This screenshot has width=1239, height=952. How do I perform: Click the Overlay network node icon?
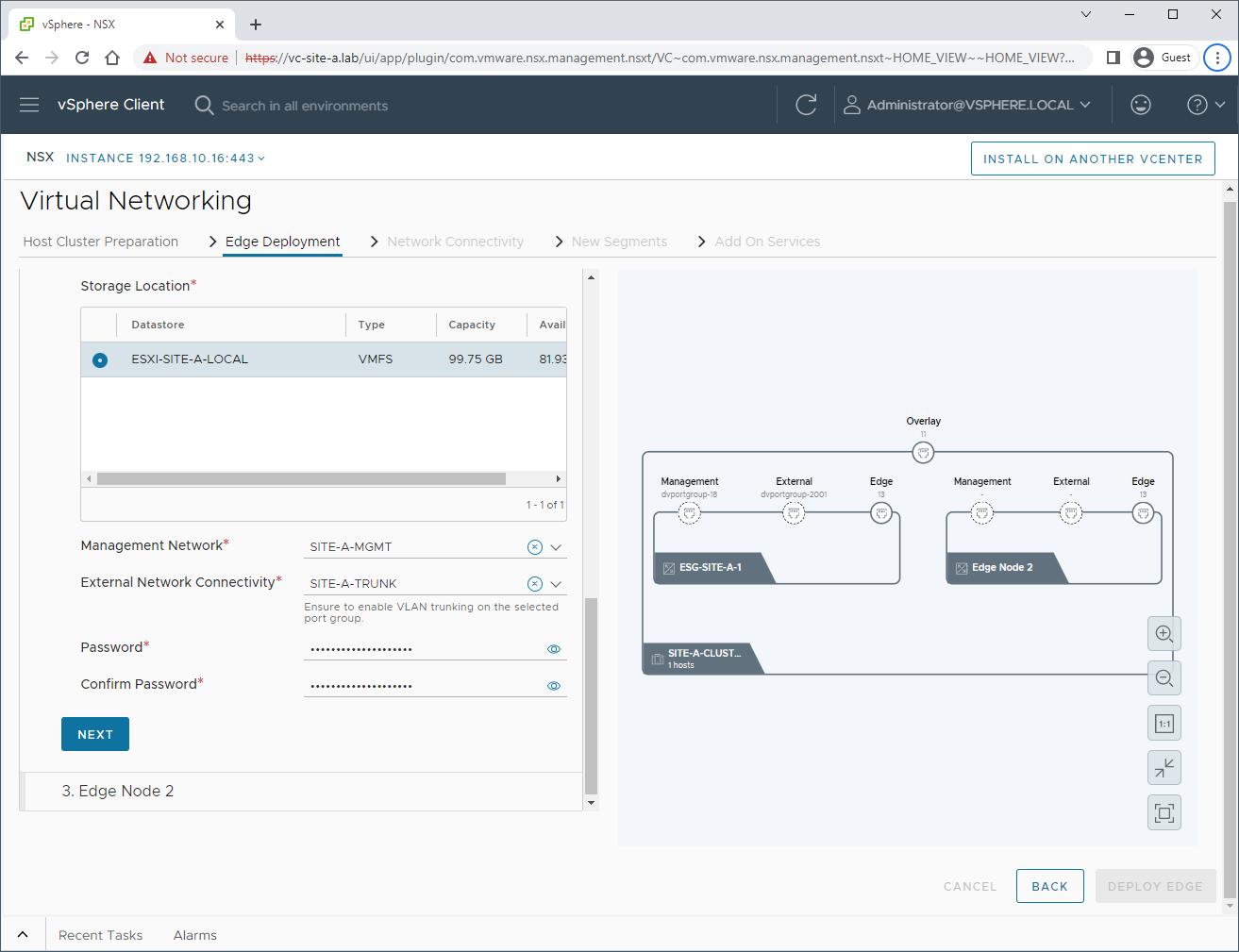[924, 453]
